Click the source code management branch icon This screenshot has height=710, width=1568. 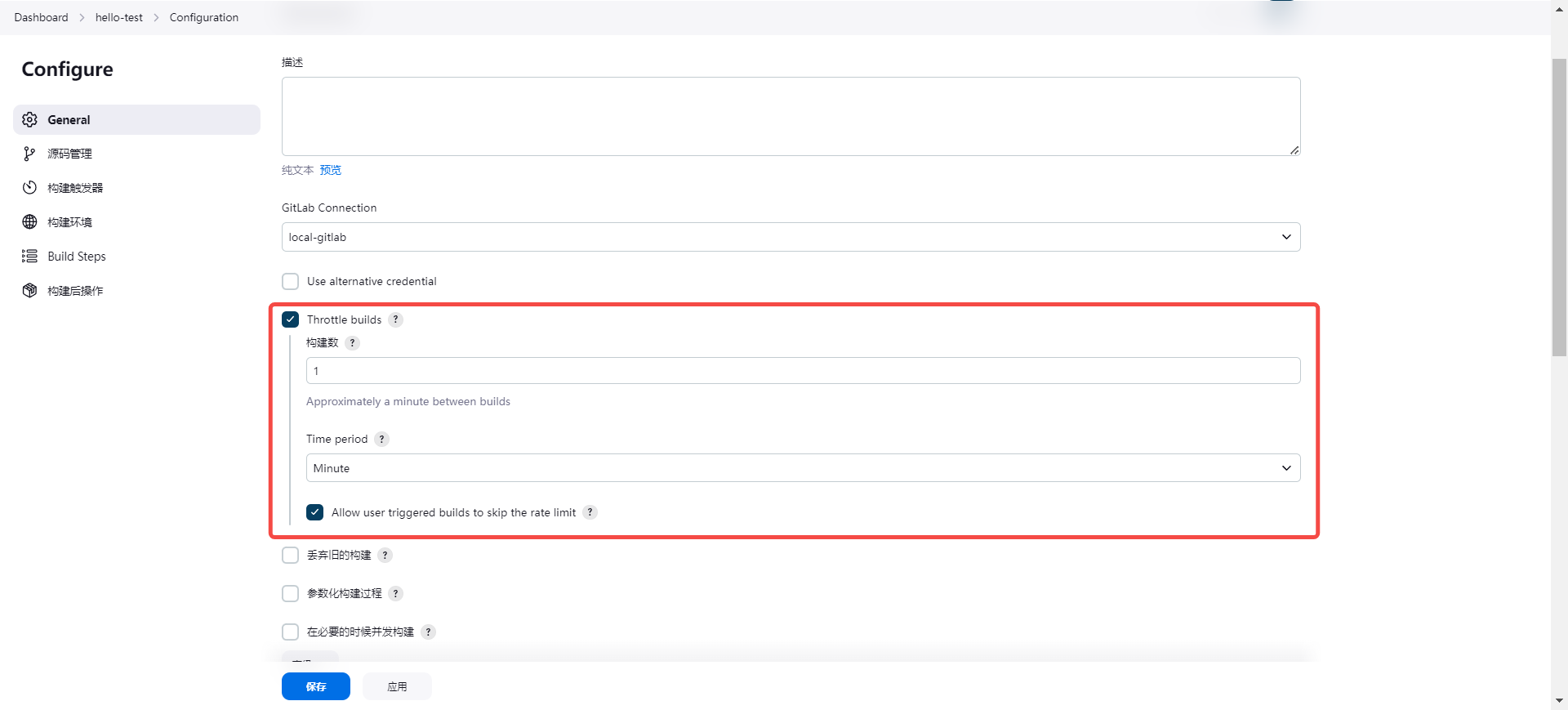[30, 154]
